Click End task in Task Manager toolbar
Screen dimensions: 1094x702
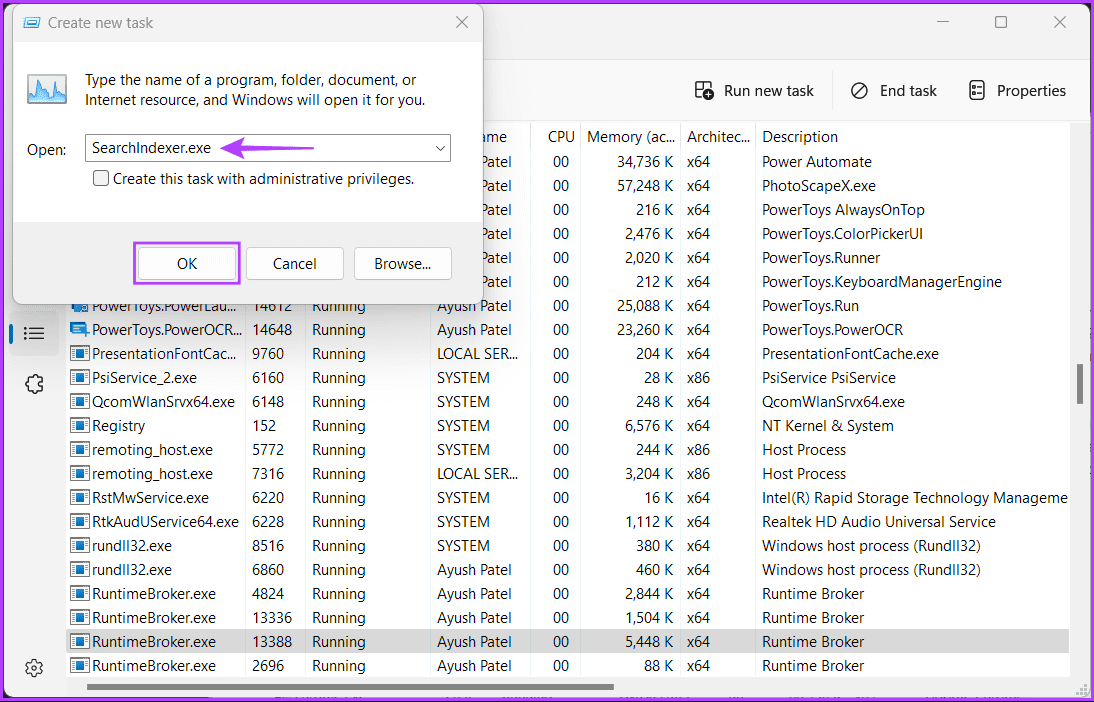tap(894, 91)
